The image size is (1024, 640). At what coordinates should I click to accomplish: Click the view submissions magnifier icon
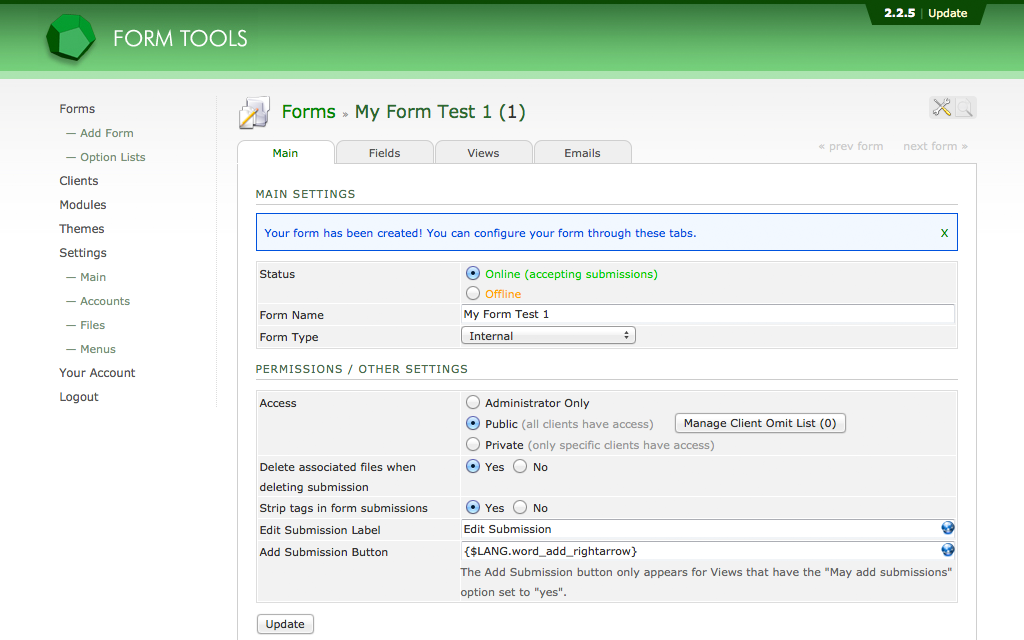pos(965,108)
